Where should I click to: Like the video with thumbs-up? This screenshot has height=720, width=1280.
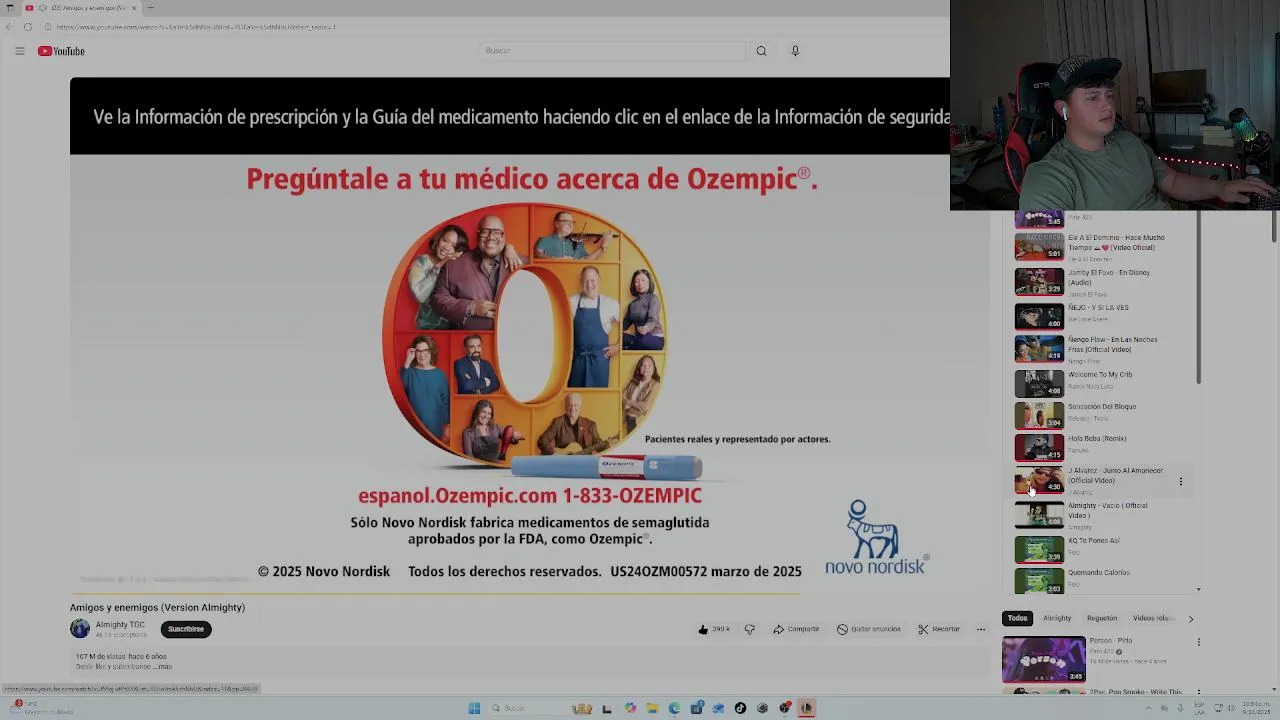pyautogui.click(x=713, y=629)
